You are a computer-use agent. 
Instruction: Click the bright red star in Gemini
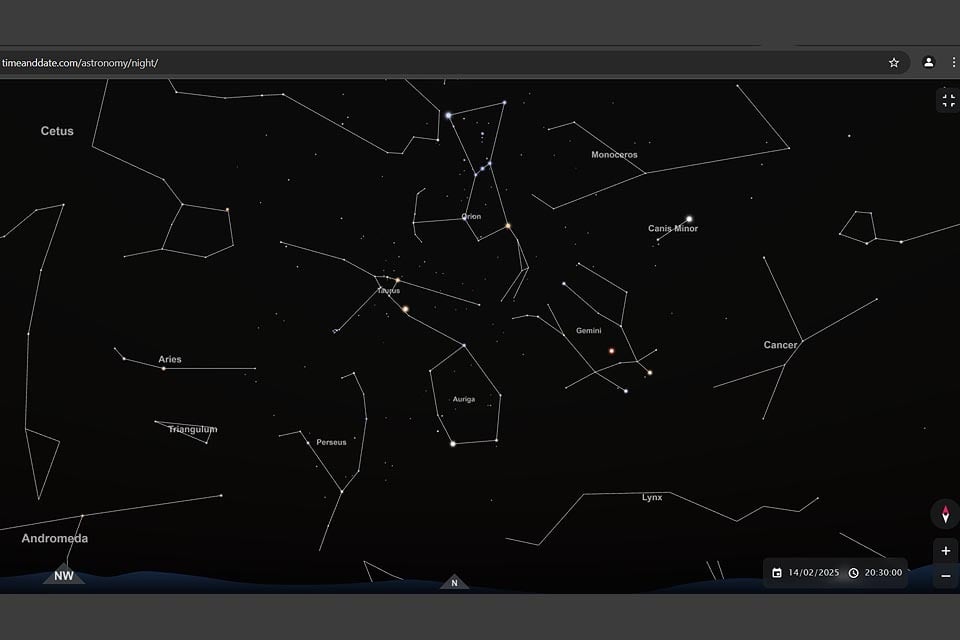point(611,350)
